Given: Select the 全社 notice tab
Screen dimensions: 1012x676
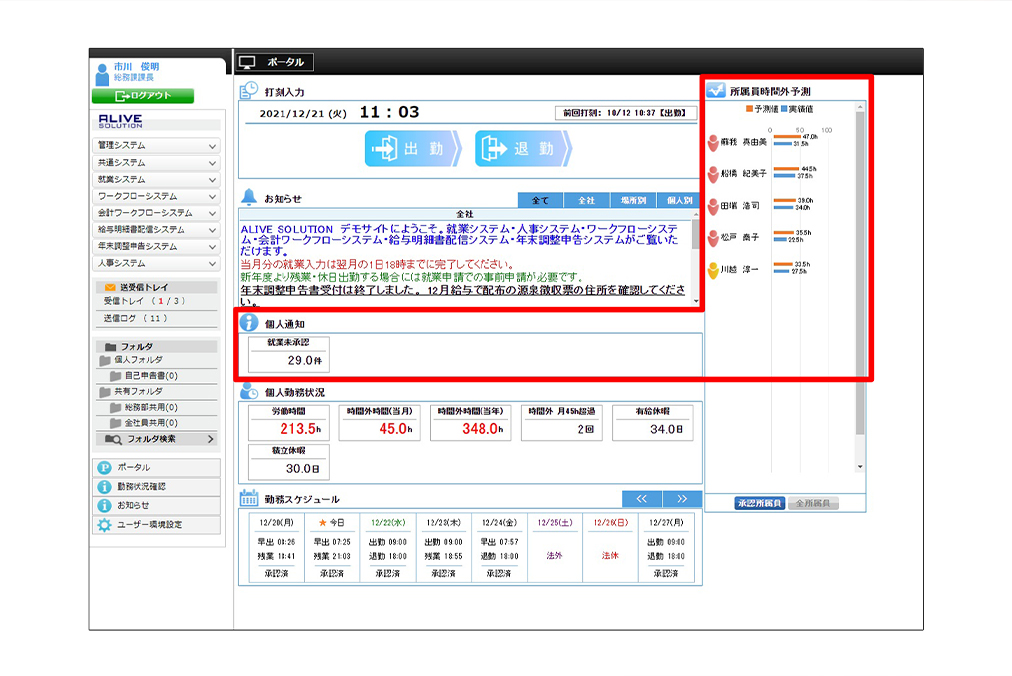Looking at the screenshot, I should point(586,201).
